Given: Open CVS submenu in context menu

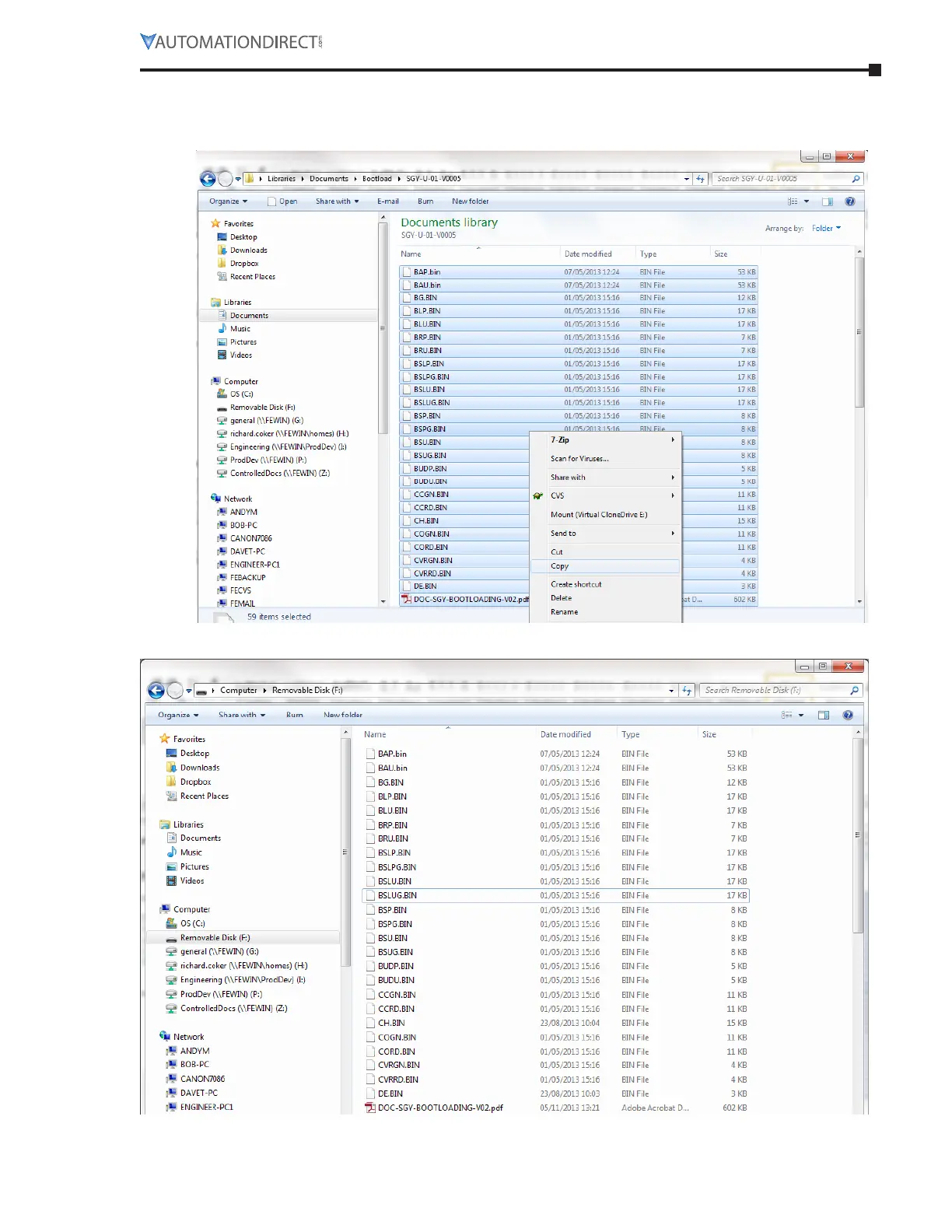Looking at the screenshot, I should coord(604,495).
